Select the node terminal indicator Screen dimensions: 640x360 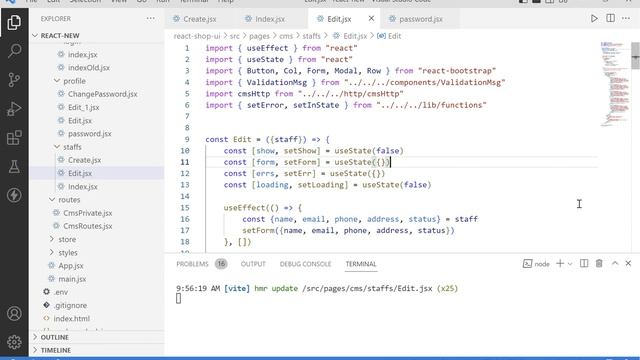coord(536,264)
